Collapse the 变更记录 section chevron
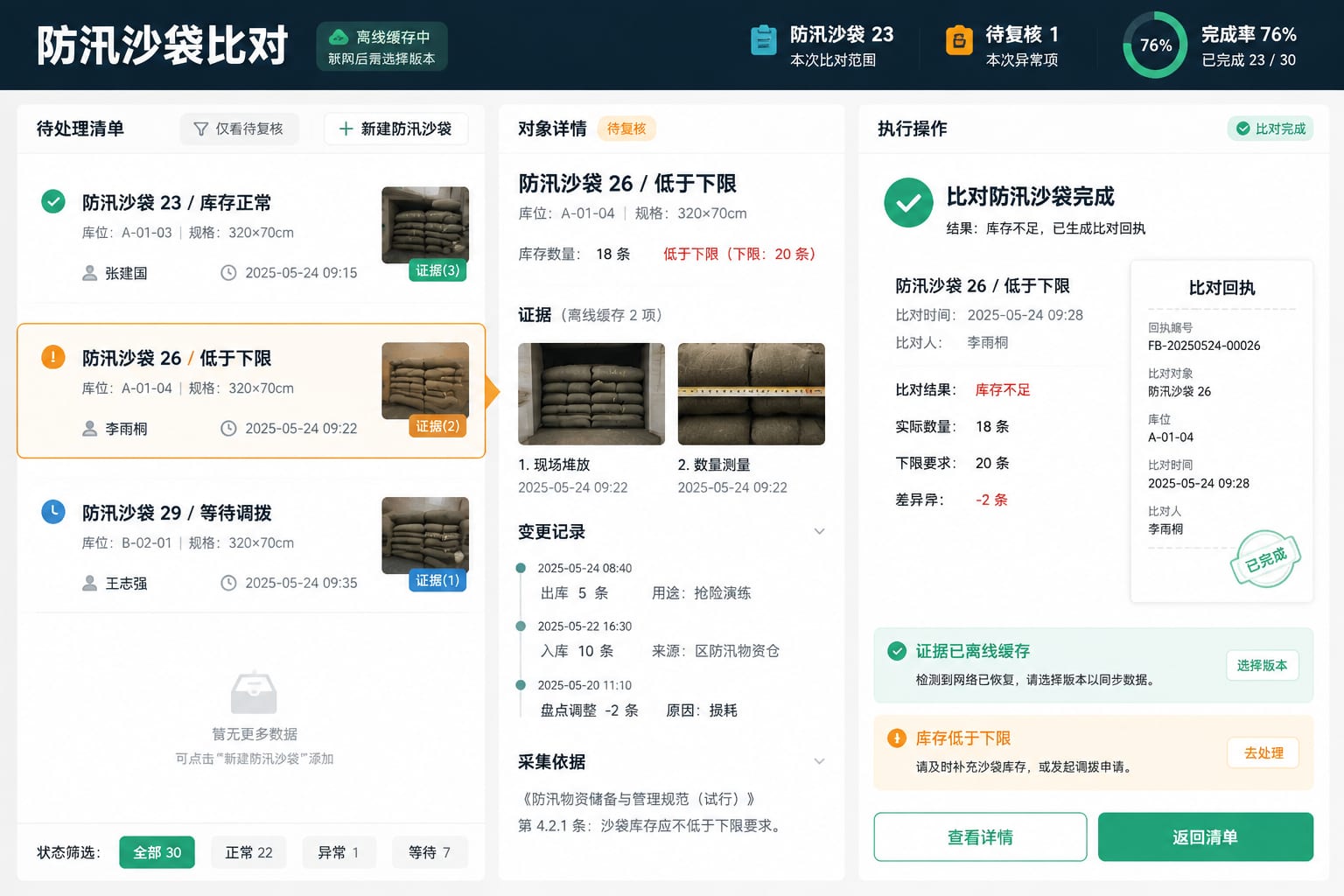 [x=819, y=531]
